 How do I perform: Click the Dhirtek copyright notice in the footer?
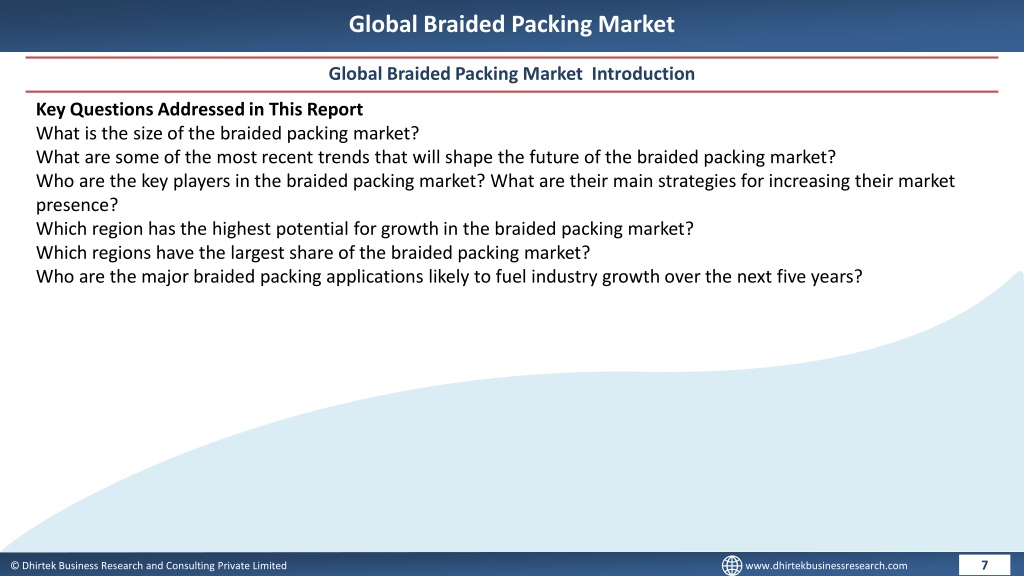[x=149, y=566]
